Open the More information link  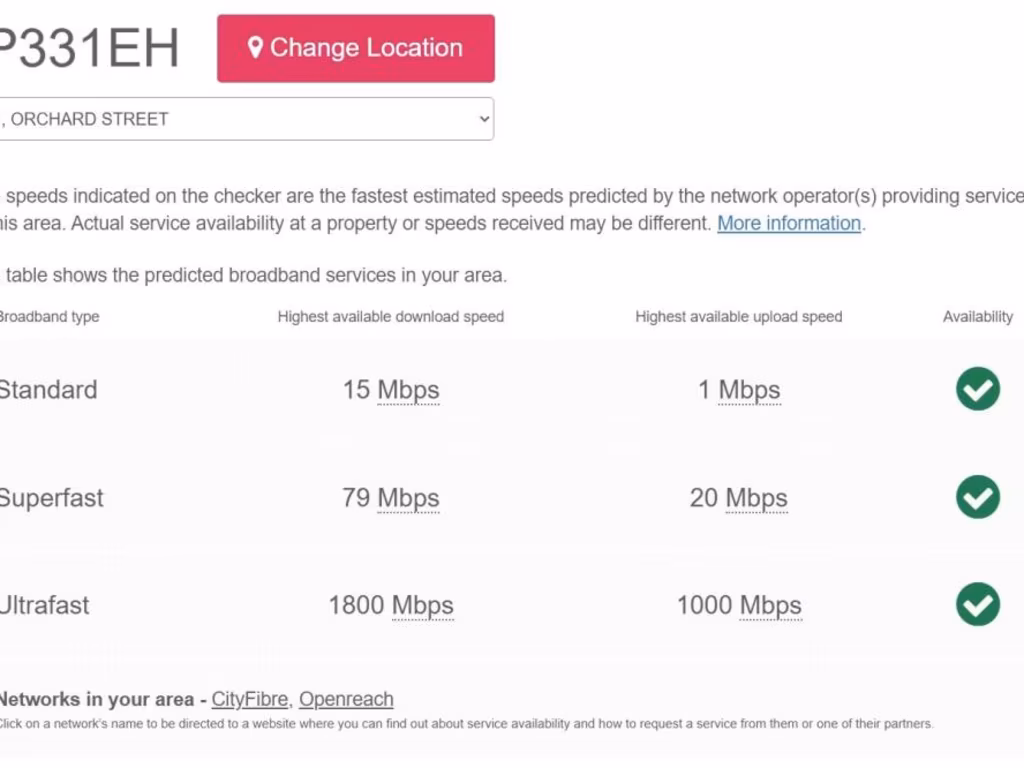(x=789, y=223)
